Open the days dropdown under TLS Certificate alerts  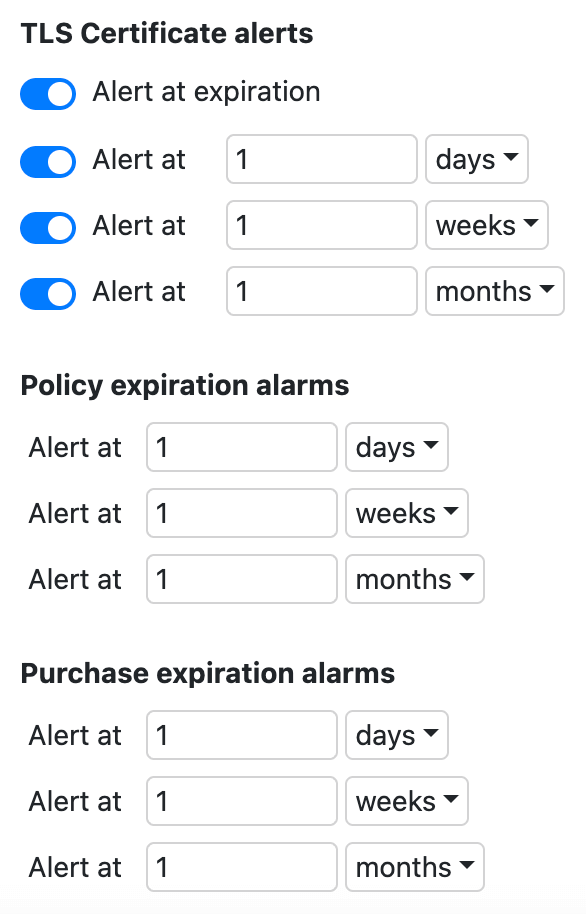pos(477,159)
